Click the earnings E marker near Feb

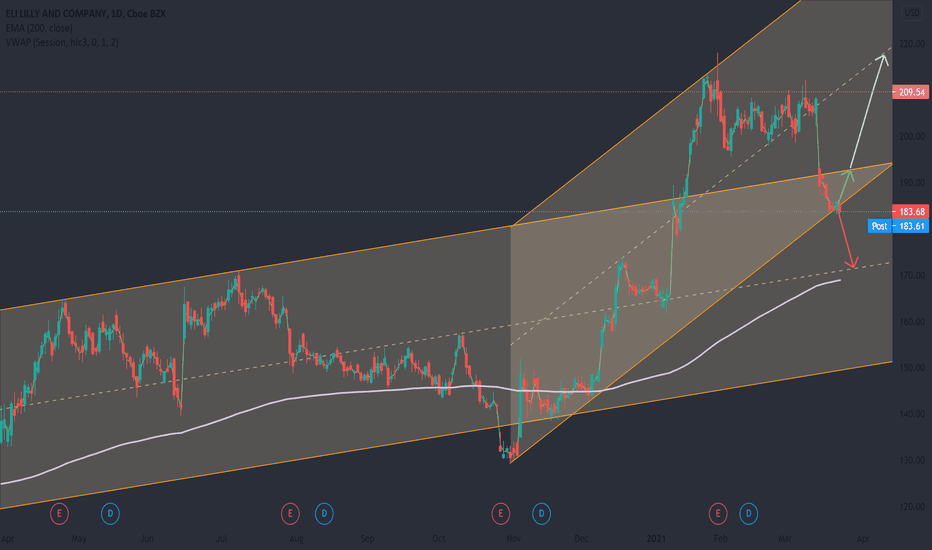717,513
